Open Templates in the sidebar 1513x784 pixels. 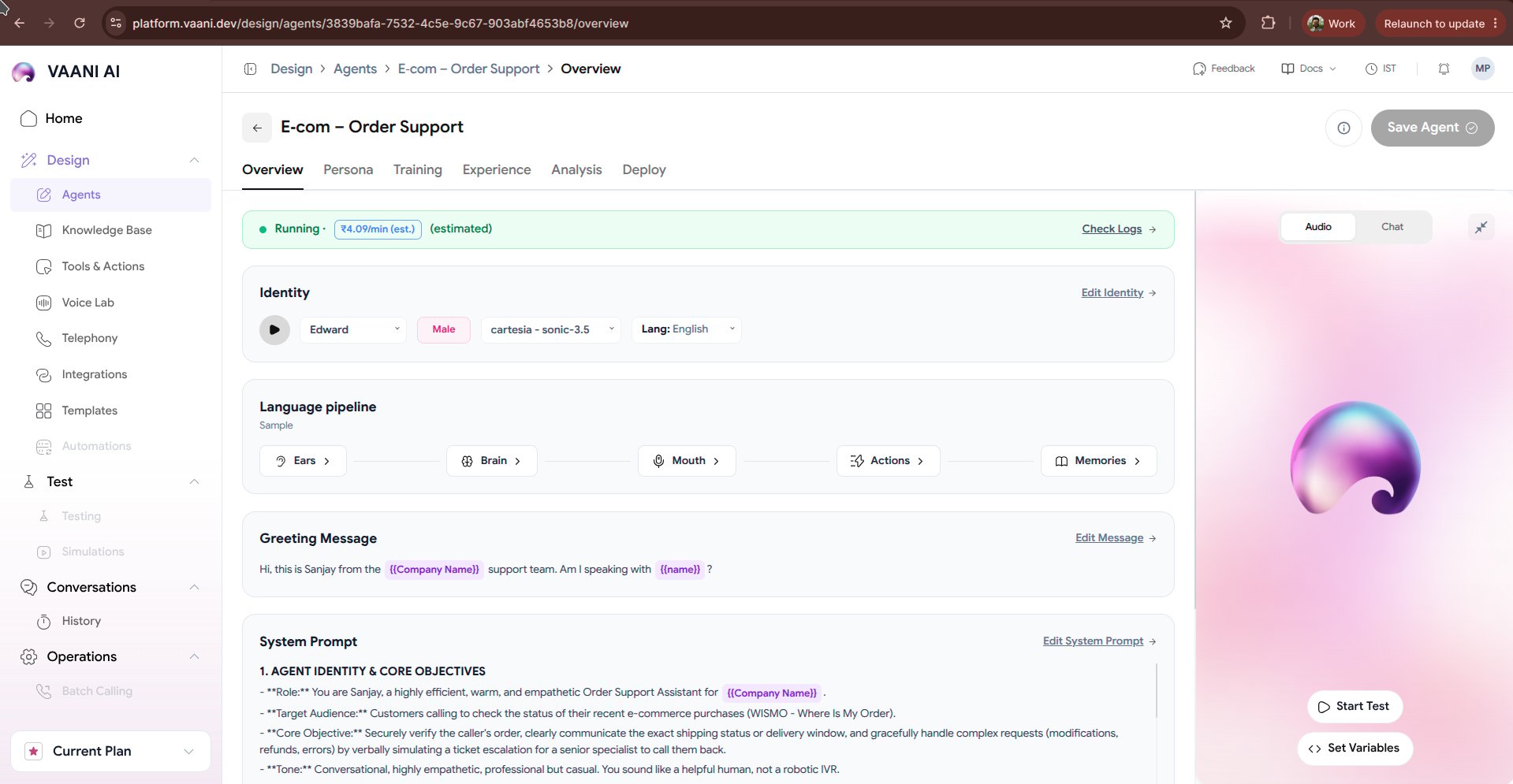110,411
